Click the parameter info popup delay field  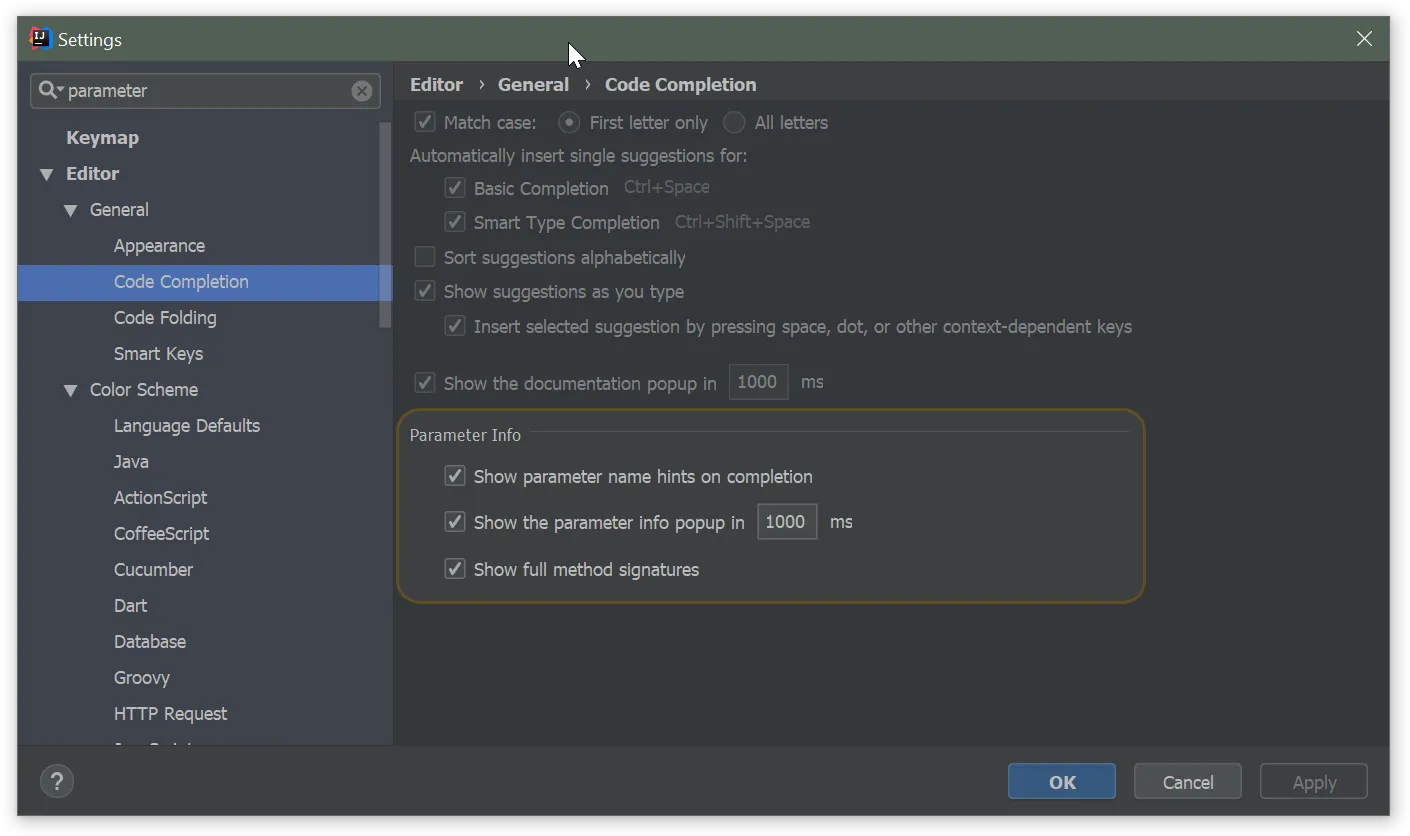tap(786, 522)
